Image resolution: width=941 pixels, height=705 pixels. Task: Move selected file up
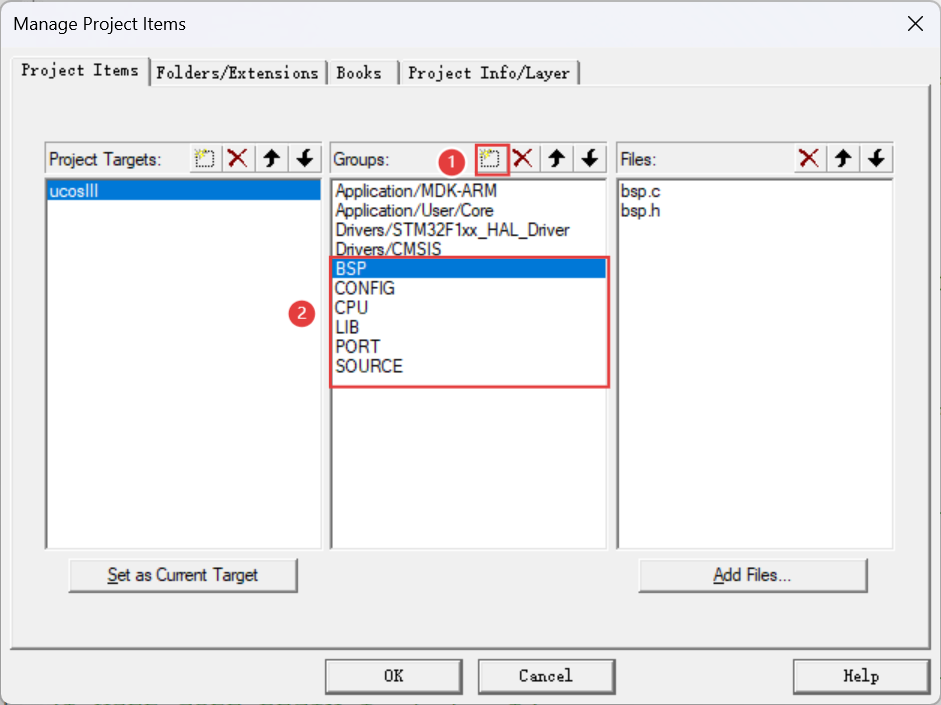[843, 159]
